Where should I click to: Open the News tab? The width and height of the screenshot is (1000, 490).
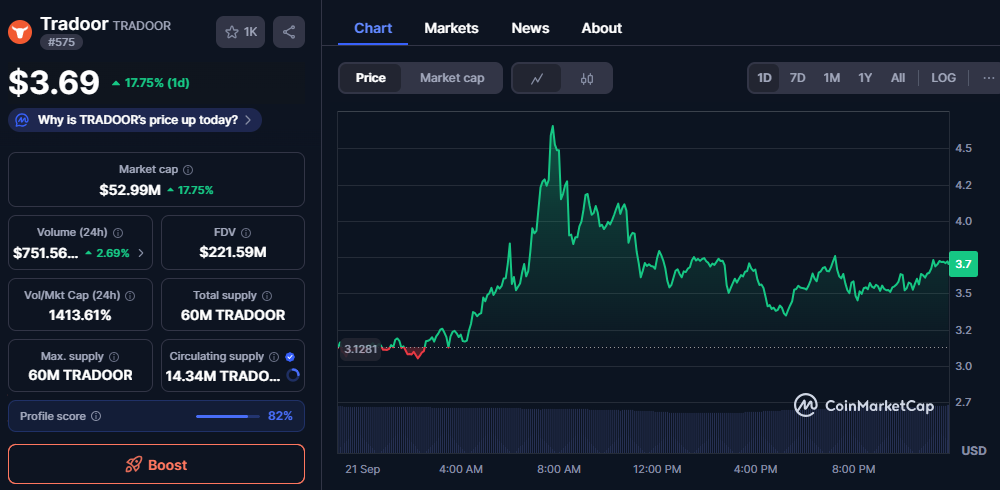pyautogui.click(x=531, y=28)
